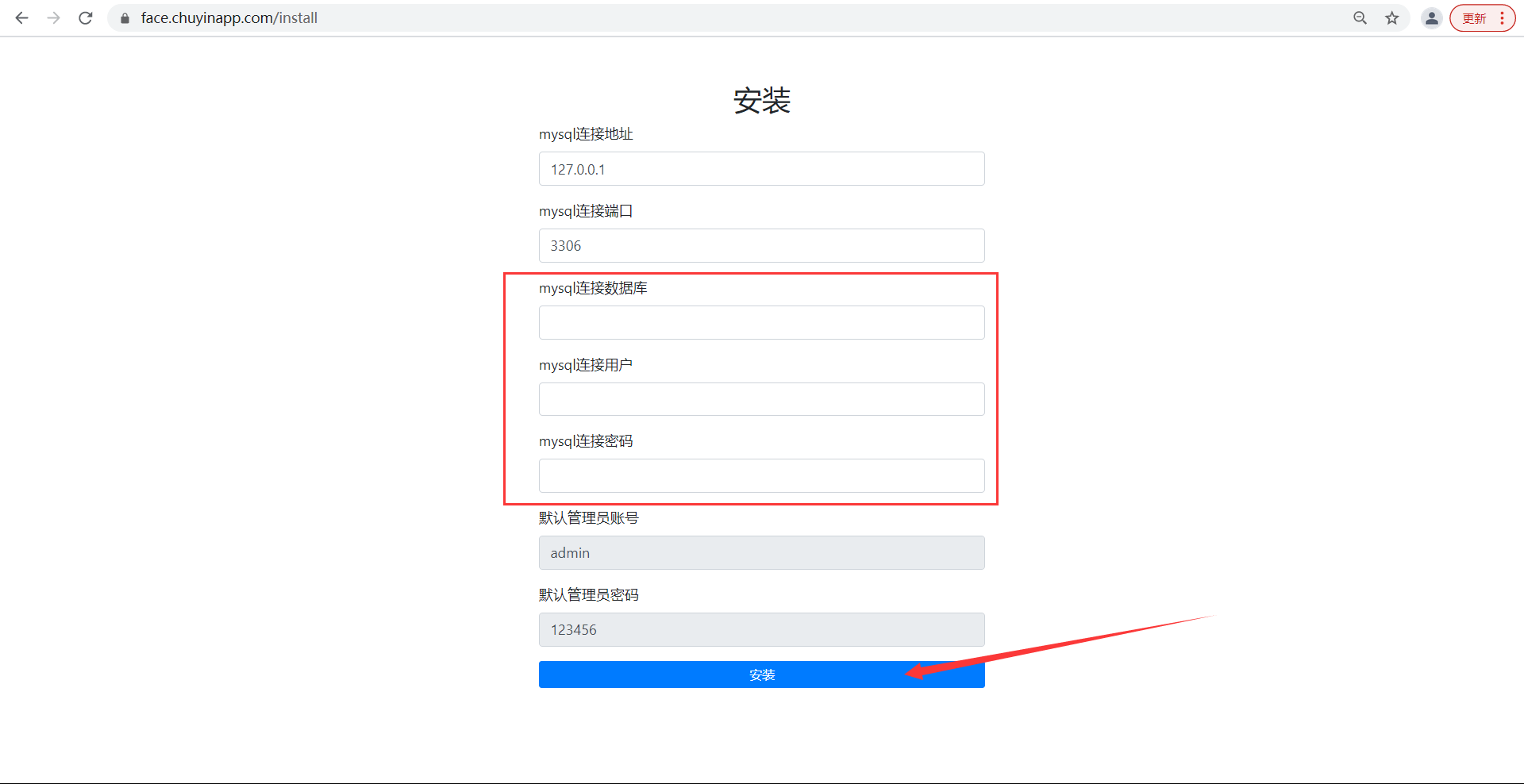Click the mysql连接端口 label
The image size is (1524, 784).
(586, 211)
